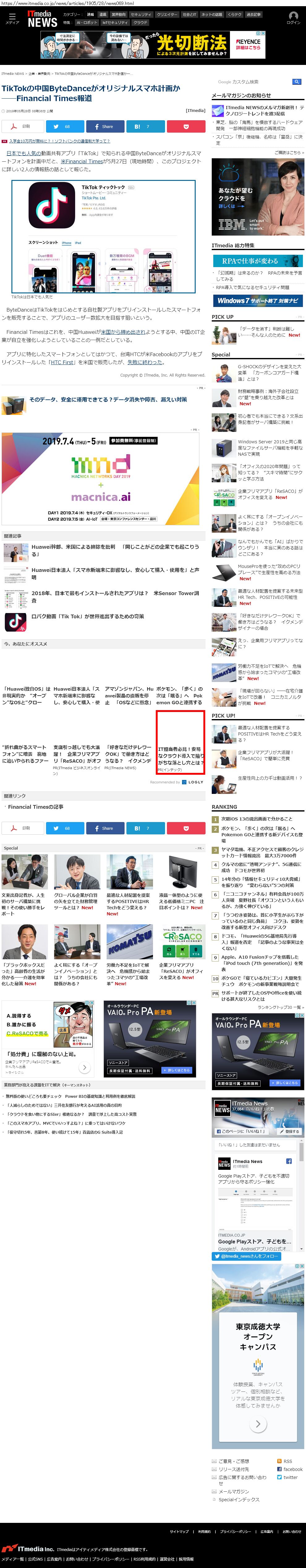This screenshot has width=306, height=1568.
Task: Open ランキングトップ30 一覧 link
Action: click(280, 1008)
